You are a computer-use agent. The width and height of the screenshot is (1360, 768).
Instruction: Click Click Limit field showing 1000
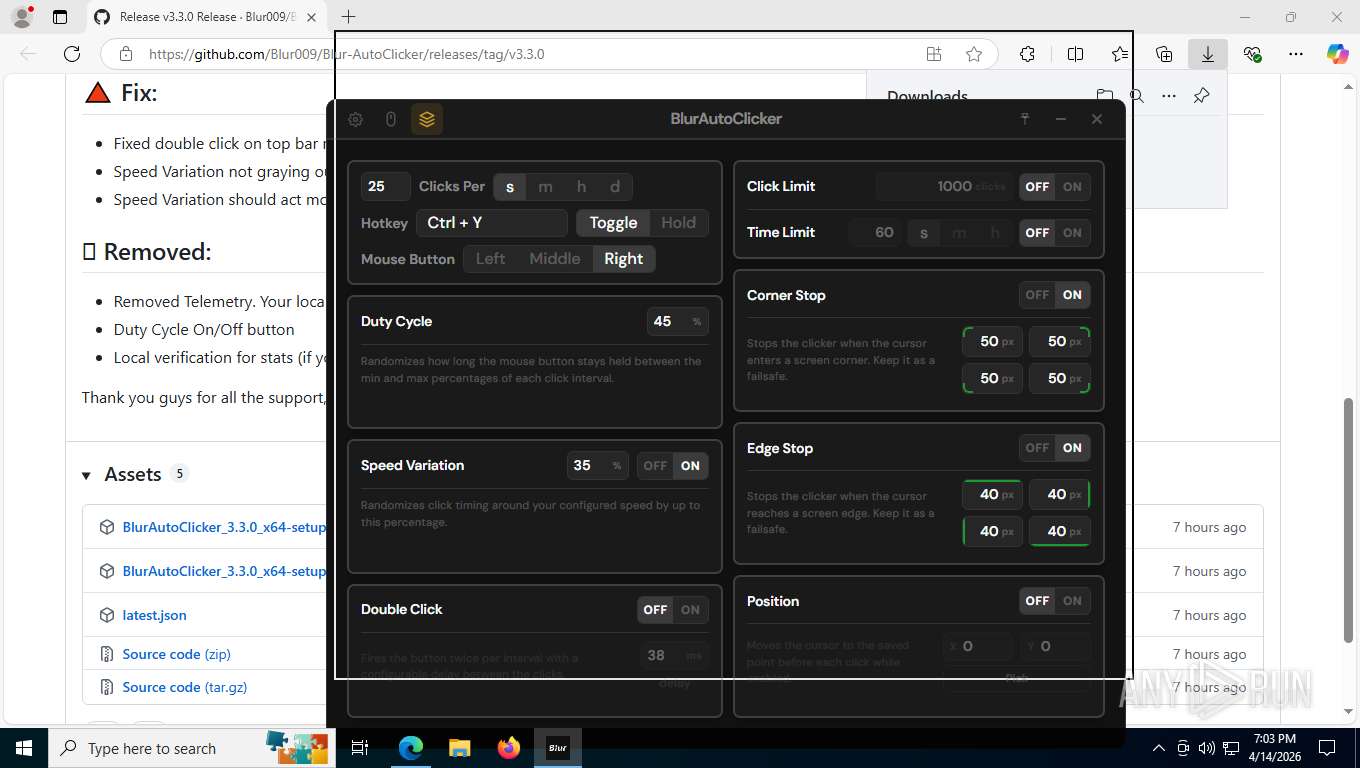(x=945, y=187)
